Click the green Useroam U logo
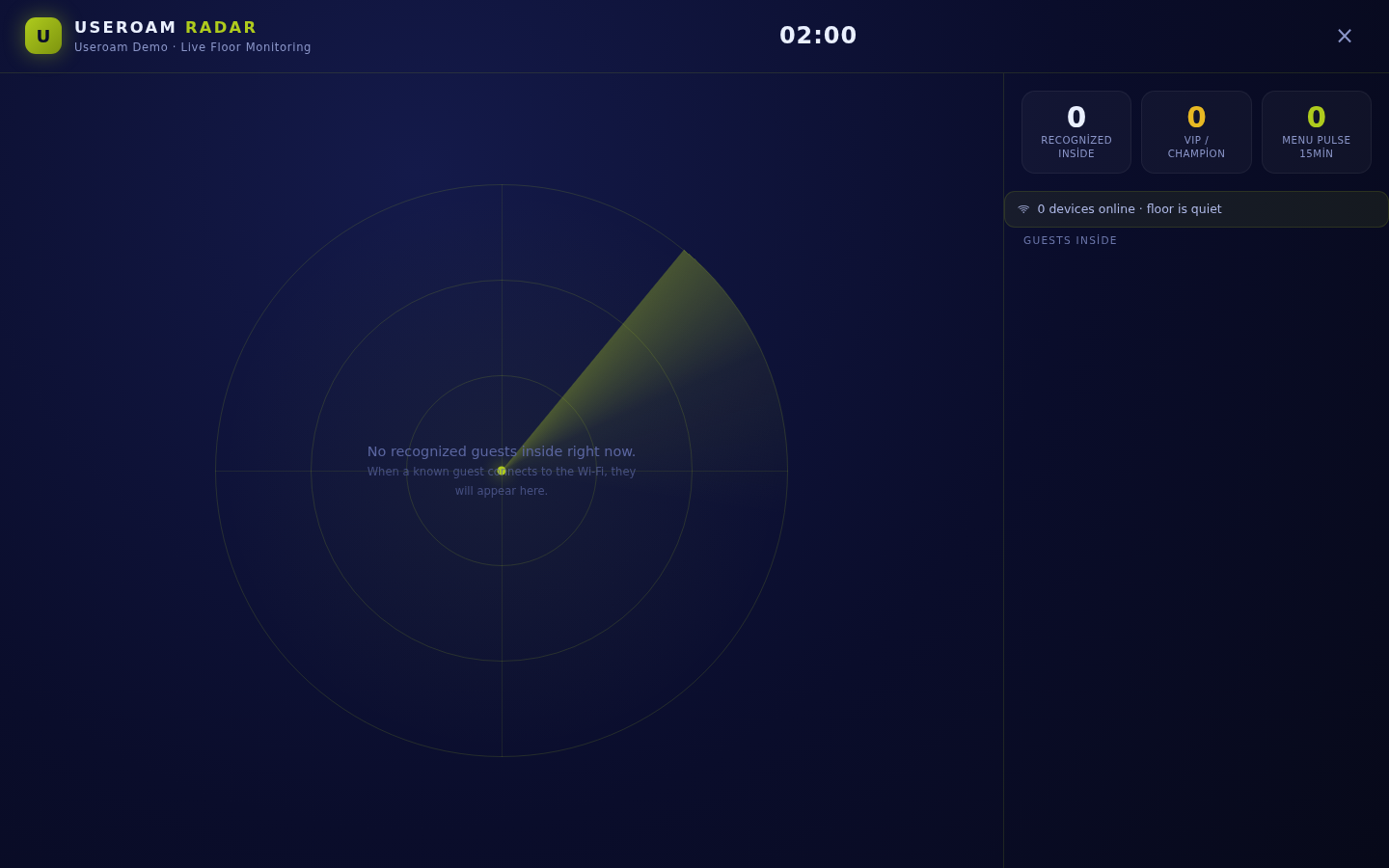The height and width of the screenshot is (868, 1389). point(43,36)
